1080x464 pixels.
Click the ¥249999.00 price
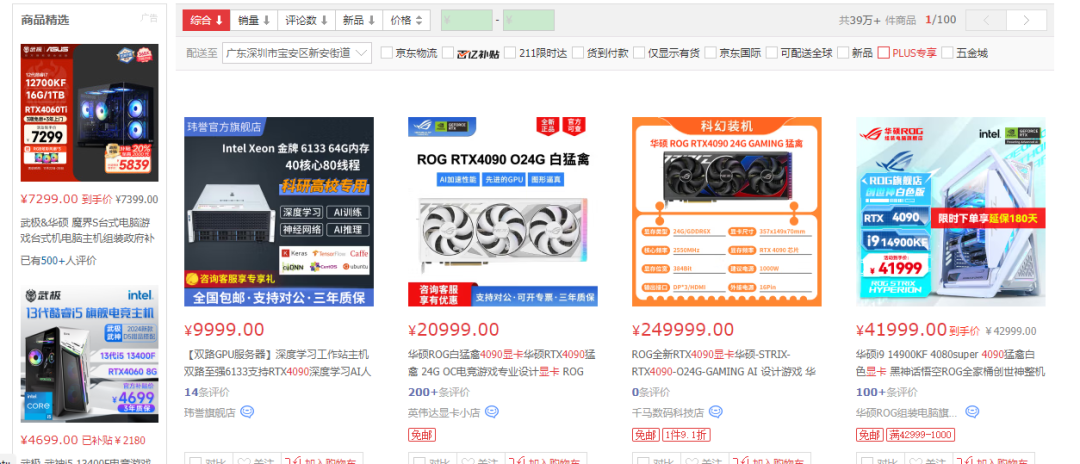[683, 330]
